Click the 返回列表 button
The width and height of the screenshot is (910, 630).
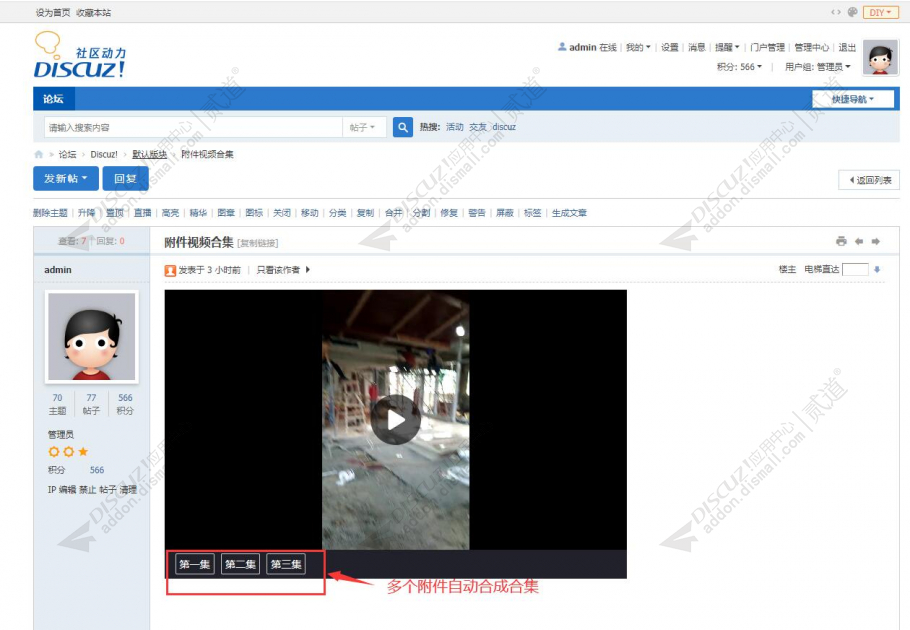(x=869, y=180)
